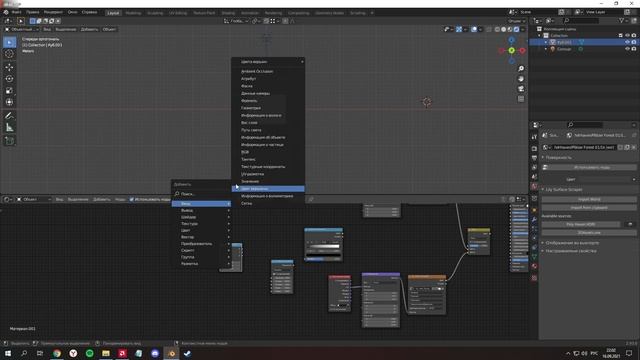The height and width of the screenshot is (360, 640).
Task: Hide Куб.001 object using eye icon
Action: [x=627, y=42]
